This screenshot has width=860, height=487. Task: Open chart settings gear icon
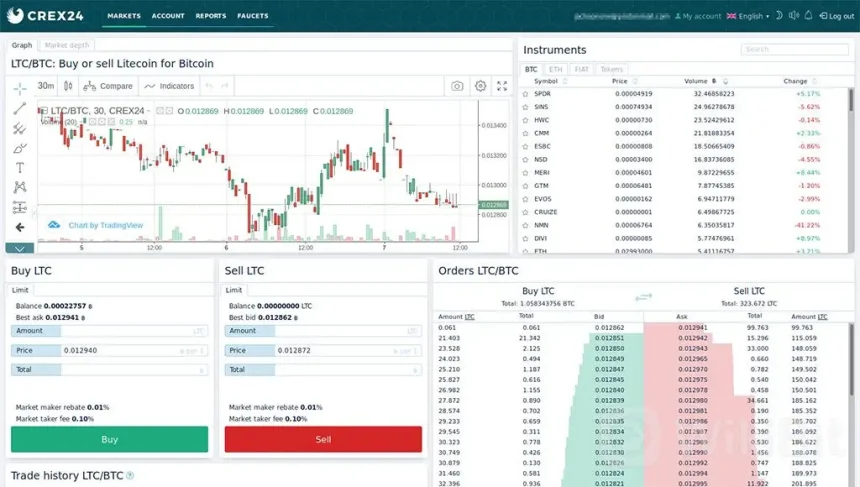[x=480, y=87]
